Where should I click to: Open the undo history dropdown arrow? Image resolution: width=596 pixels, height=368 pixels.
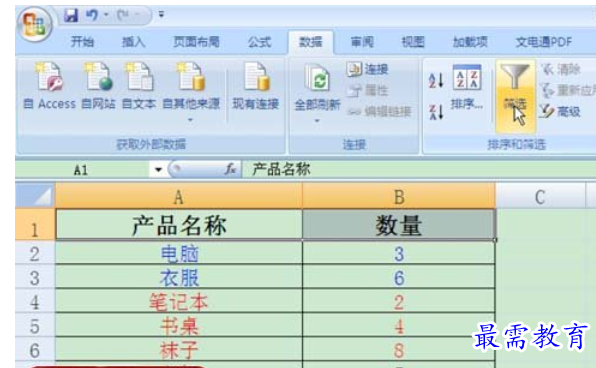pyautogui.click(x=106, y=15)
